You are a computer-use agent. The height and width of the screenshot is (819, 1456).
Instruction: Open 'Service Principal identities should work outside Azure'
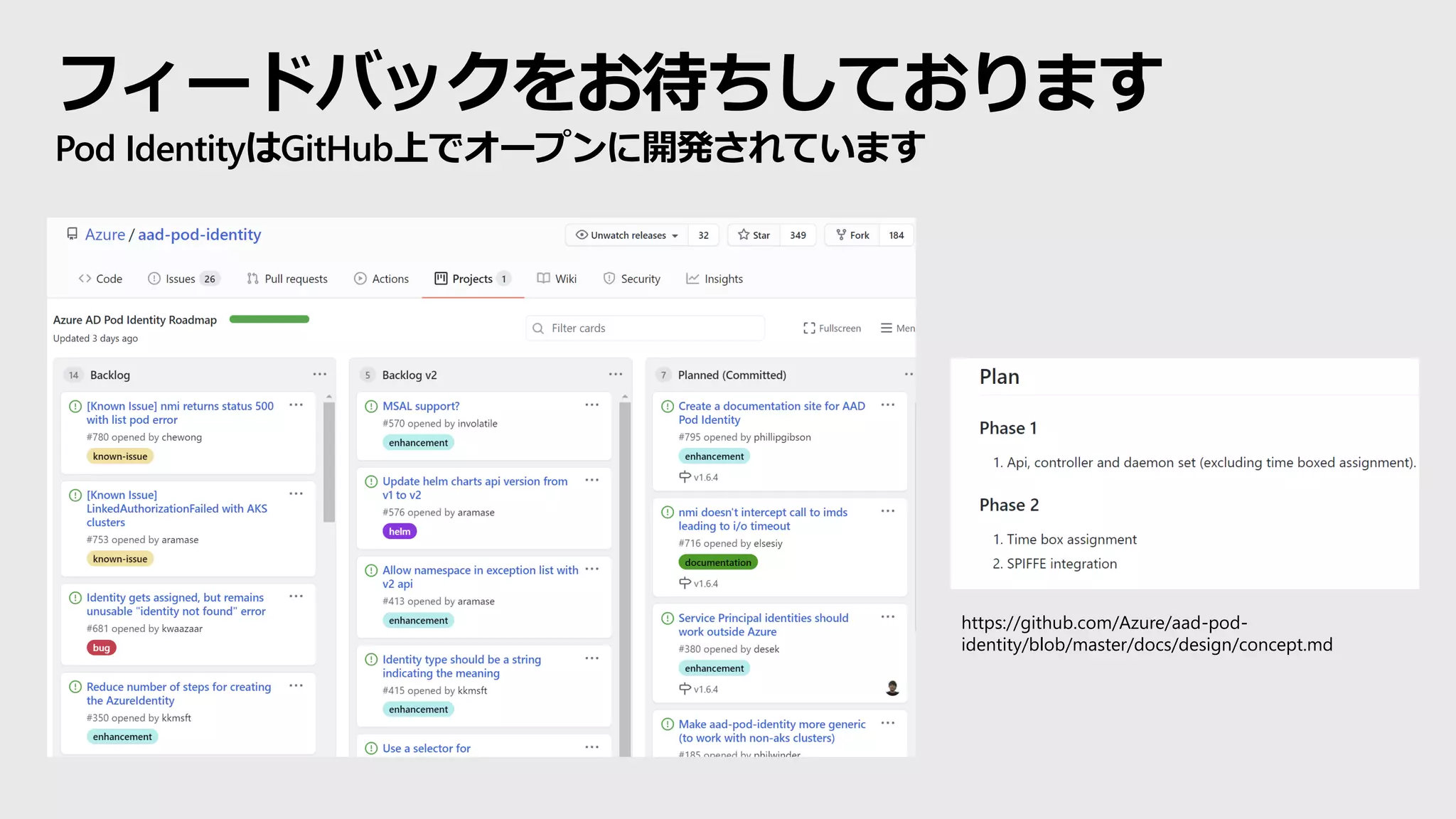pos(764,625)
